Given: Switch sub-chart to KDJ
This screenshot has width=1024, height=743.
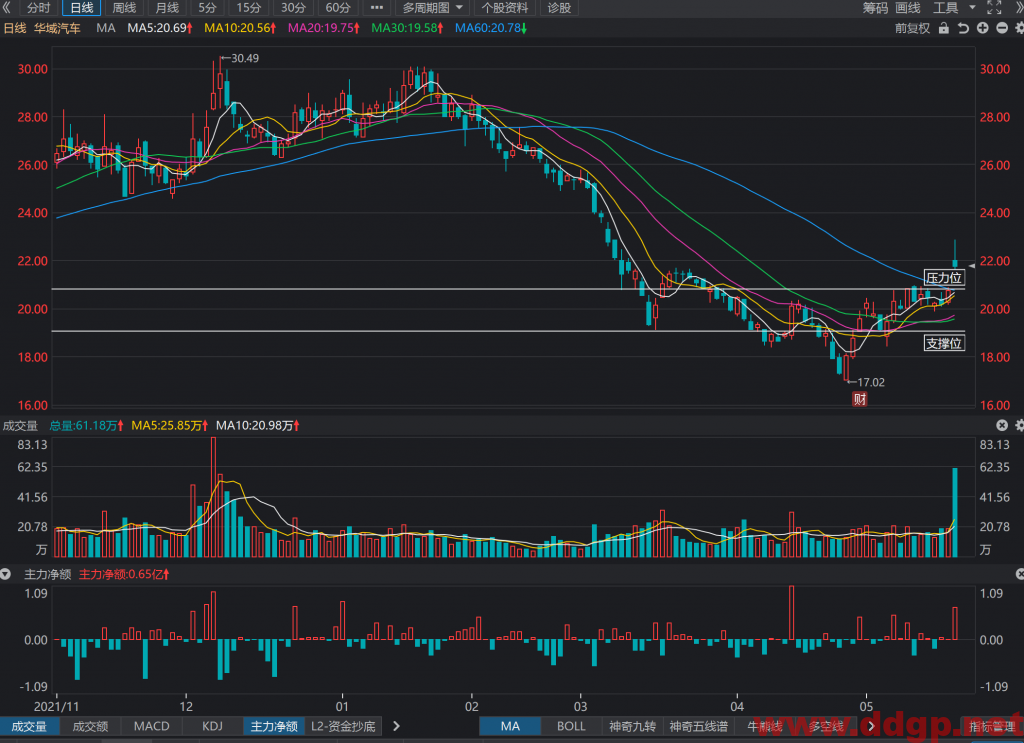Looking at the screenshot, I should [x=212, y=726].
